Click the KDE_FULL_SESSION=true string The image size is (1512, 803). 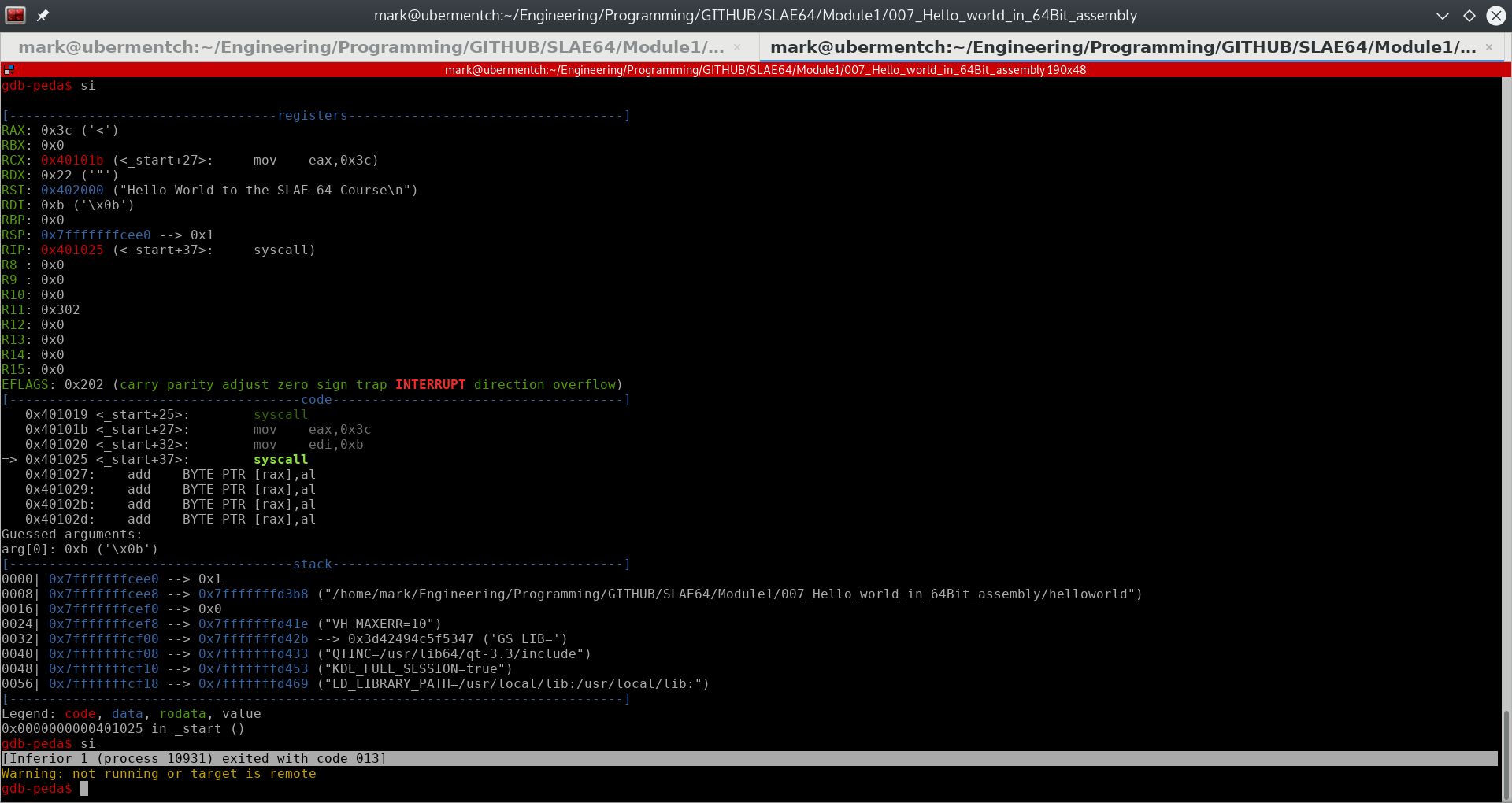click(414, 669)
